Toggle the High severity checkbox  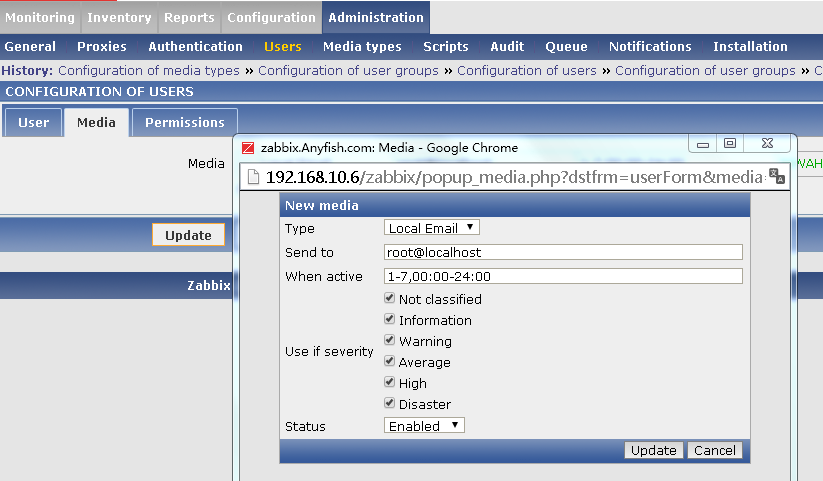[389, 382]
